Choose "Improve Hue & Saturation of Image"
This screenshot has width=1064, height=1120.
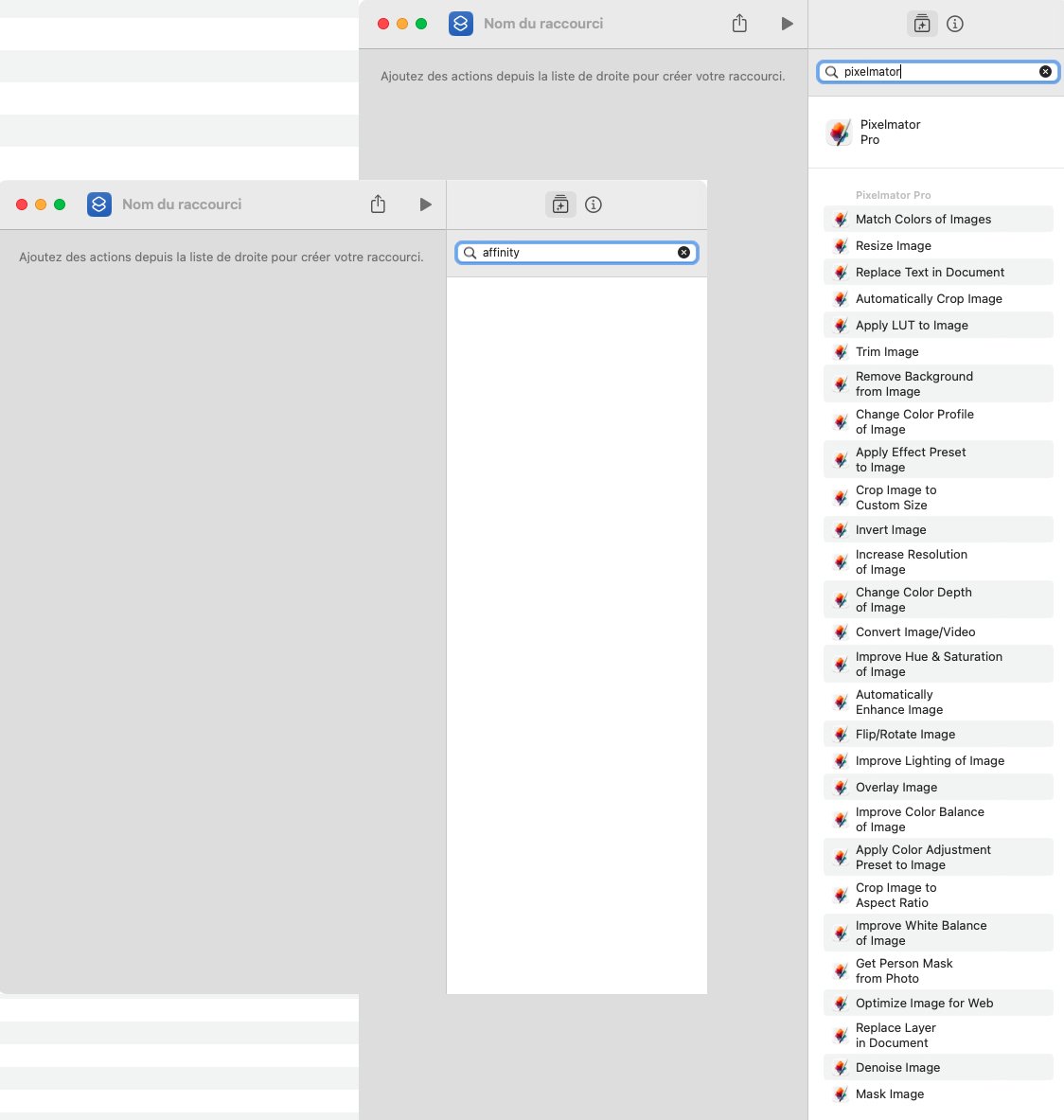(x=938, y=664)
